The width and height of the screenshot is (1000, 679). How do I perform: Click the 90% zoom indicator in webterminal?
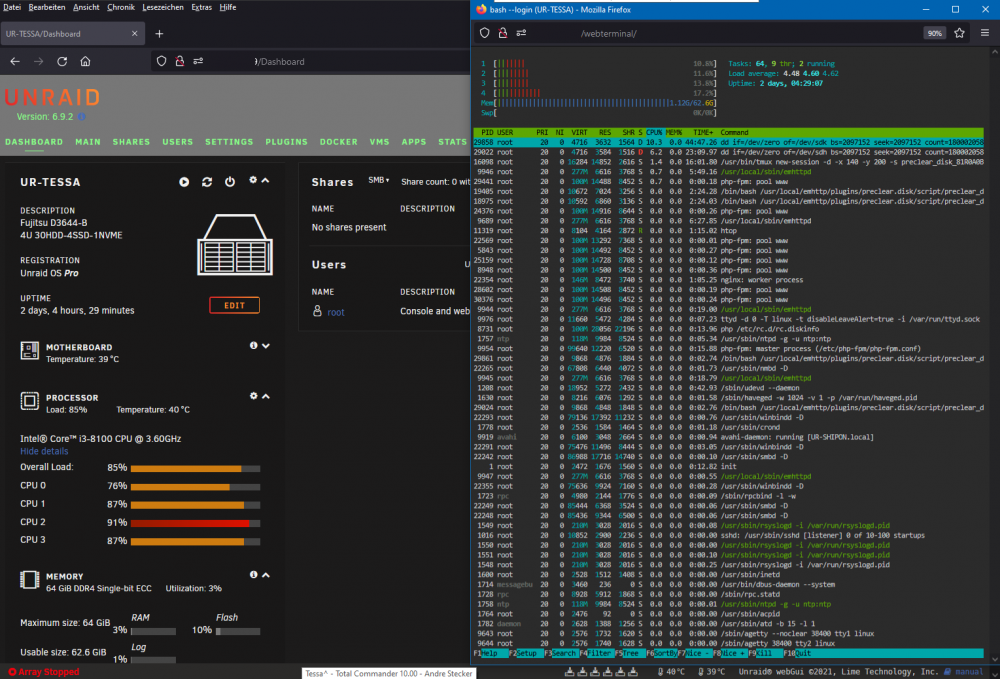tap(934, 33)
